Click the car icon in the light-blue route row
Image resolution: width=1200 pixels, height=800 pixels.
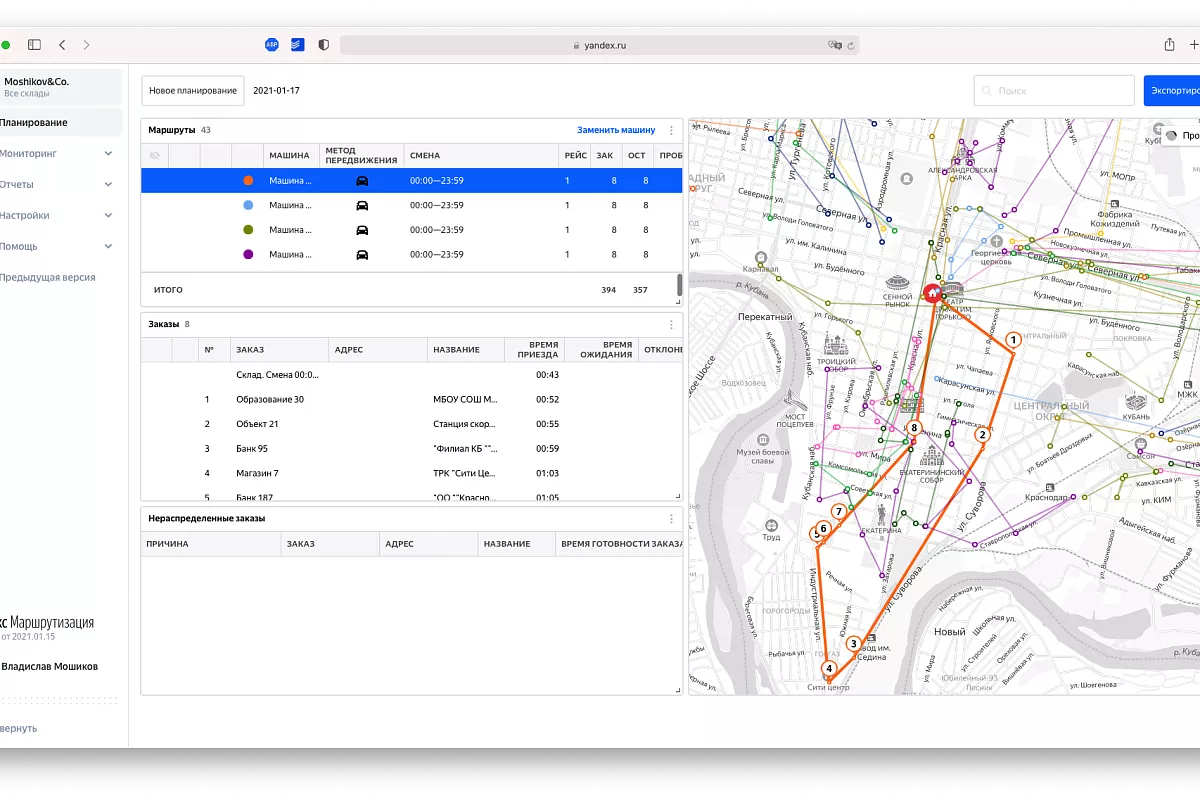(362, 205)
